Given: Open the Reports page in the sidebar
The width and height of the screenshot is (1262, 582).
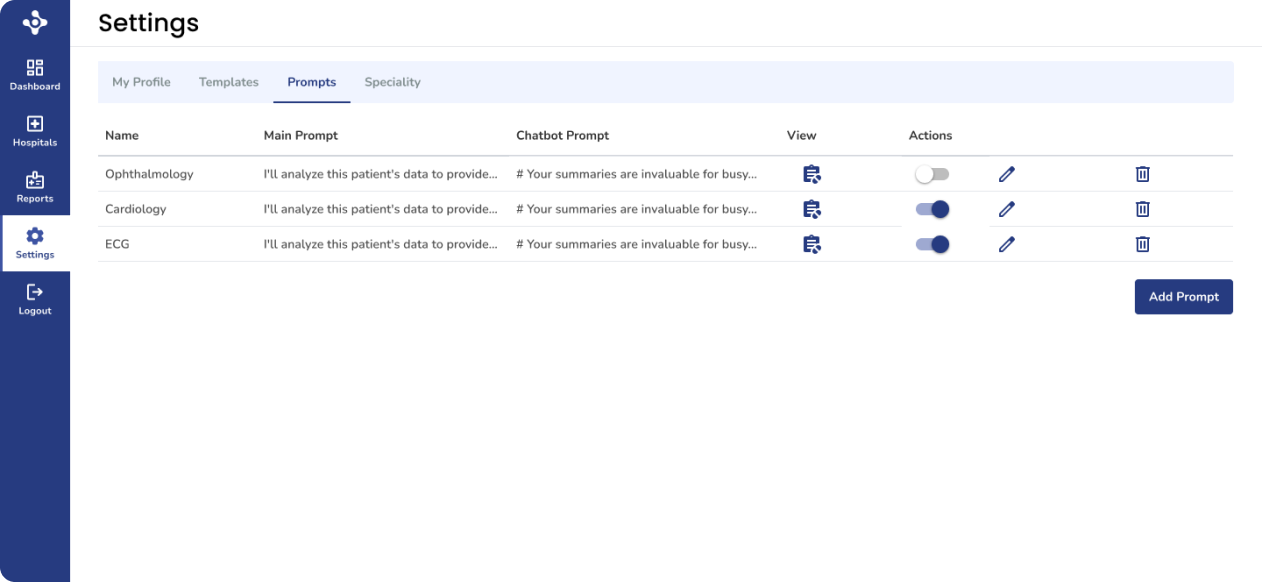Looking at the screenshot, I should (35, 187).
